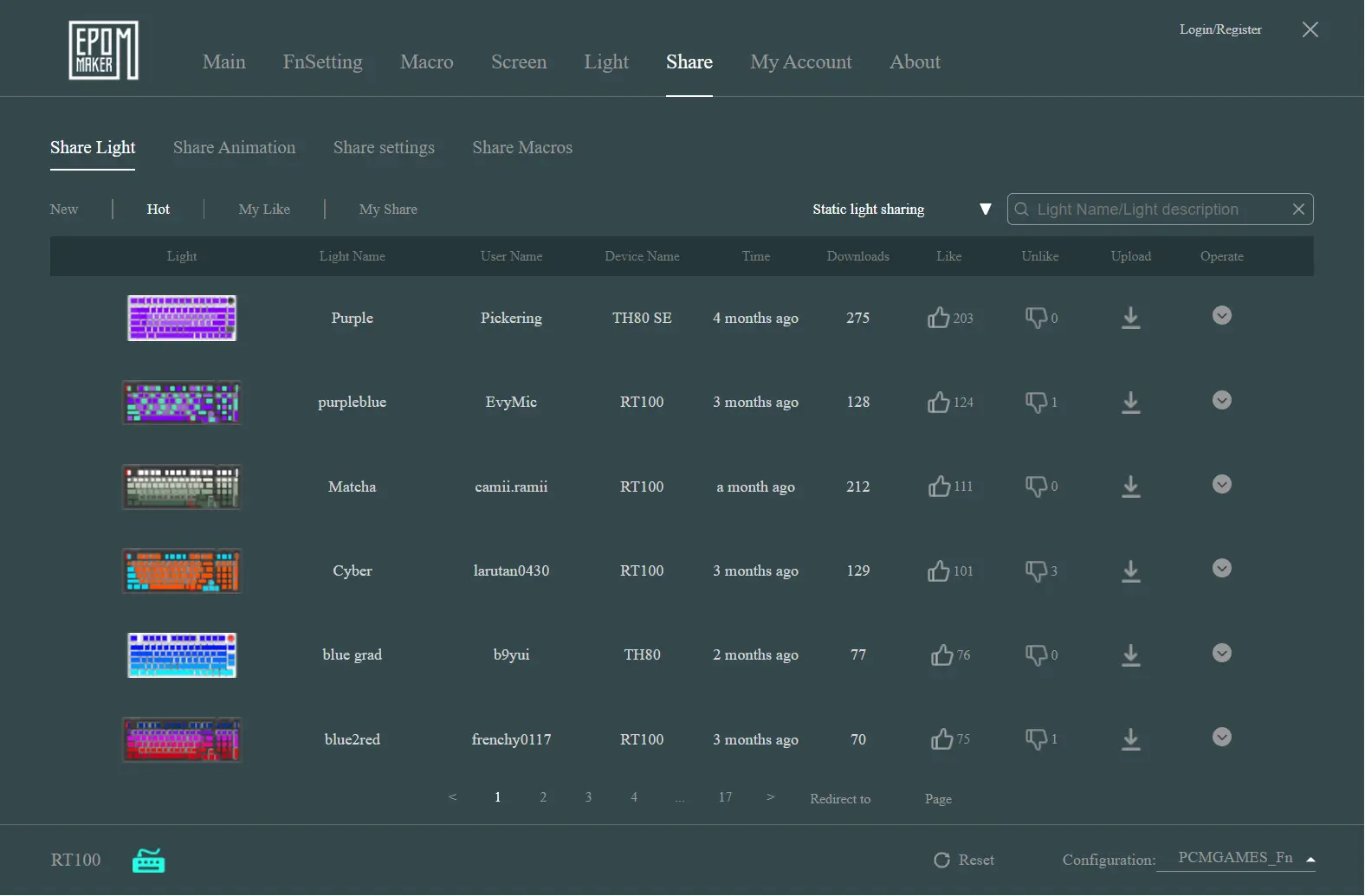
Task: Open the Static light sharing dropdown
Action: point(902,209)
